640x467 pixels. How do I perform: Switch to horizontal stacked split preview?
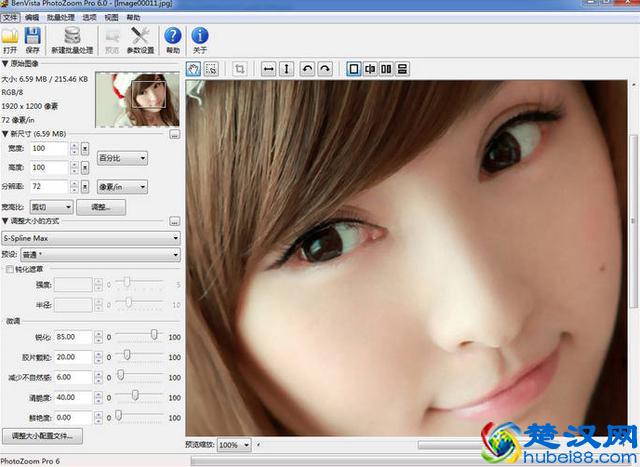point(402,69)
